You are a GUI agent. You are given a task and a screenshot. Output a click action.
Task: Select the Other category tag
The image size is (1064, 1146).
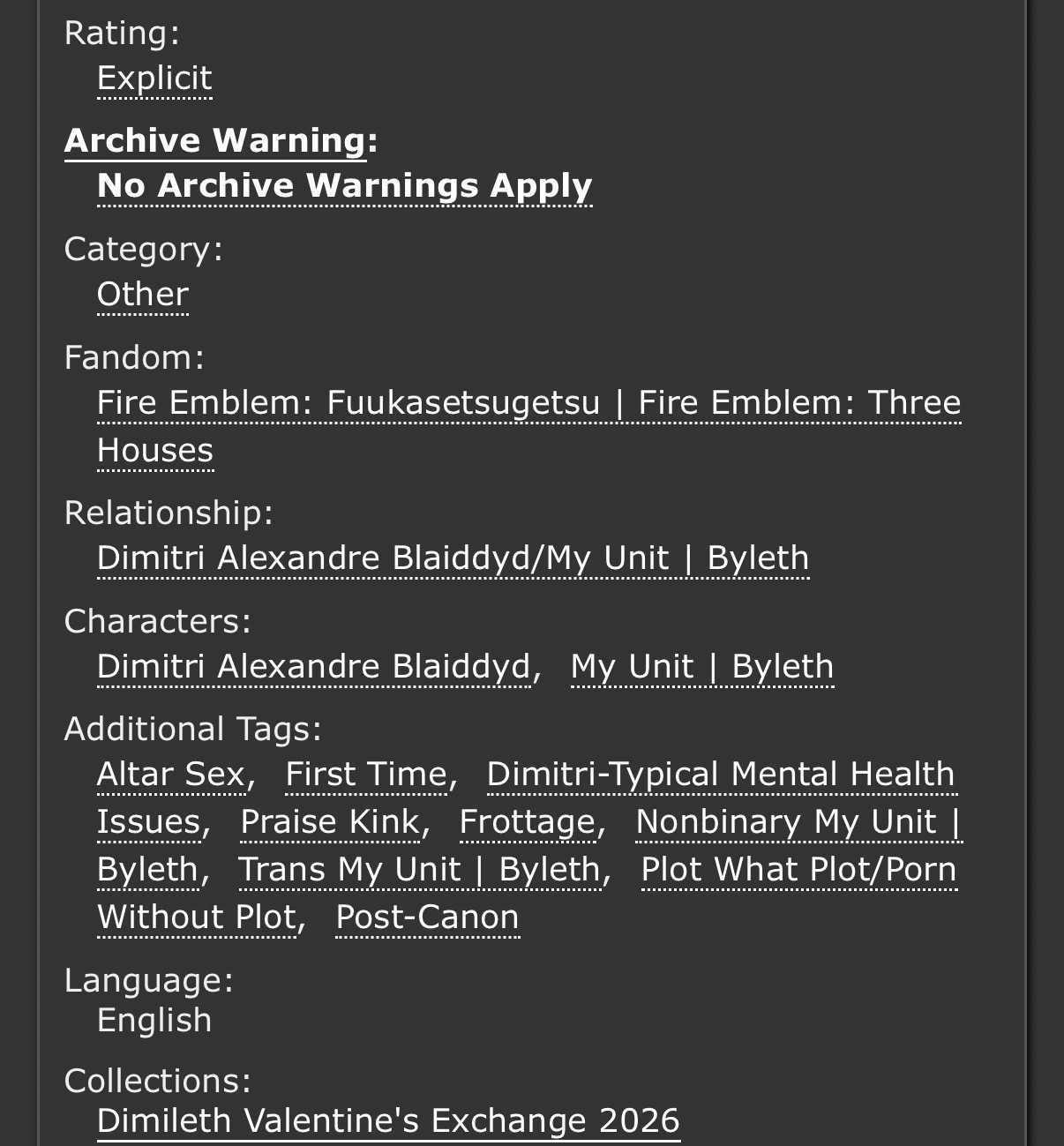[143, 295]
